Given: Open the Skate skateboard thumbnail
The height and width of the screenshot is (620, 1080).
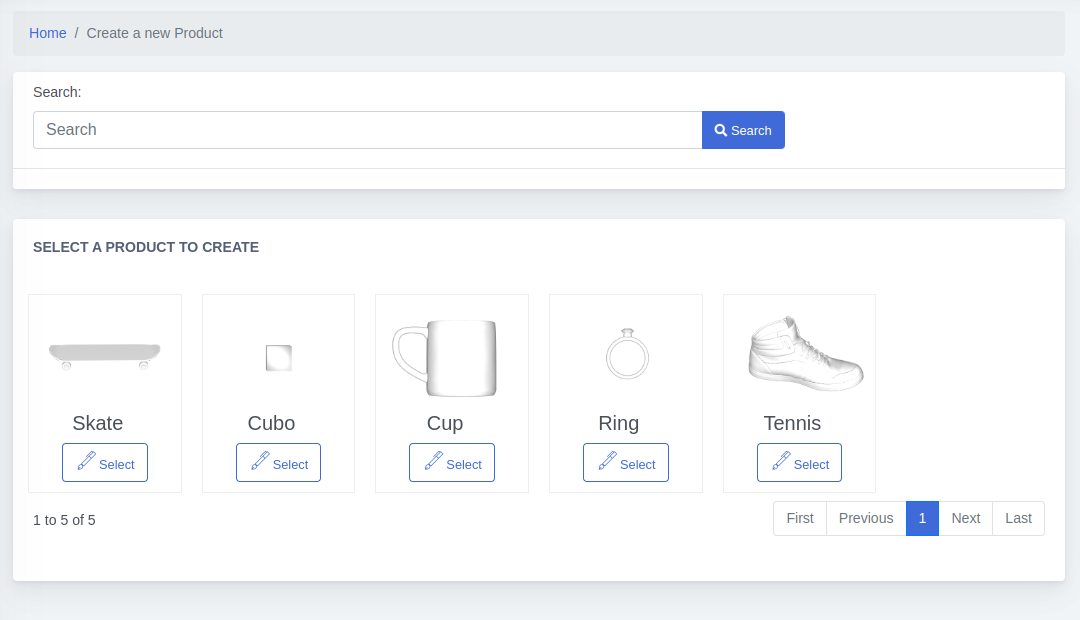Looking at the screenshot, I should (x=105, y=355).
